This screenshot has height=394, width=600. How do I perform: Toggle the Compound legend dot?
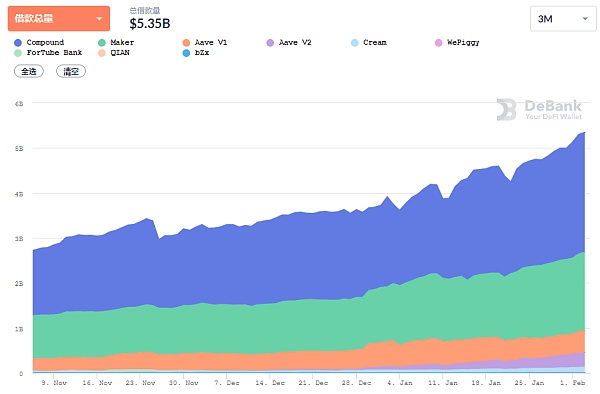click(x=18, y=42)
